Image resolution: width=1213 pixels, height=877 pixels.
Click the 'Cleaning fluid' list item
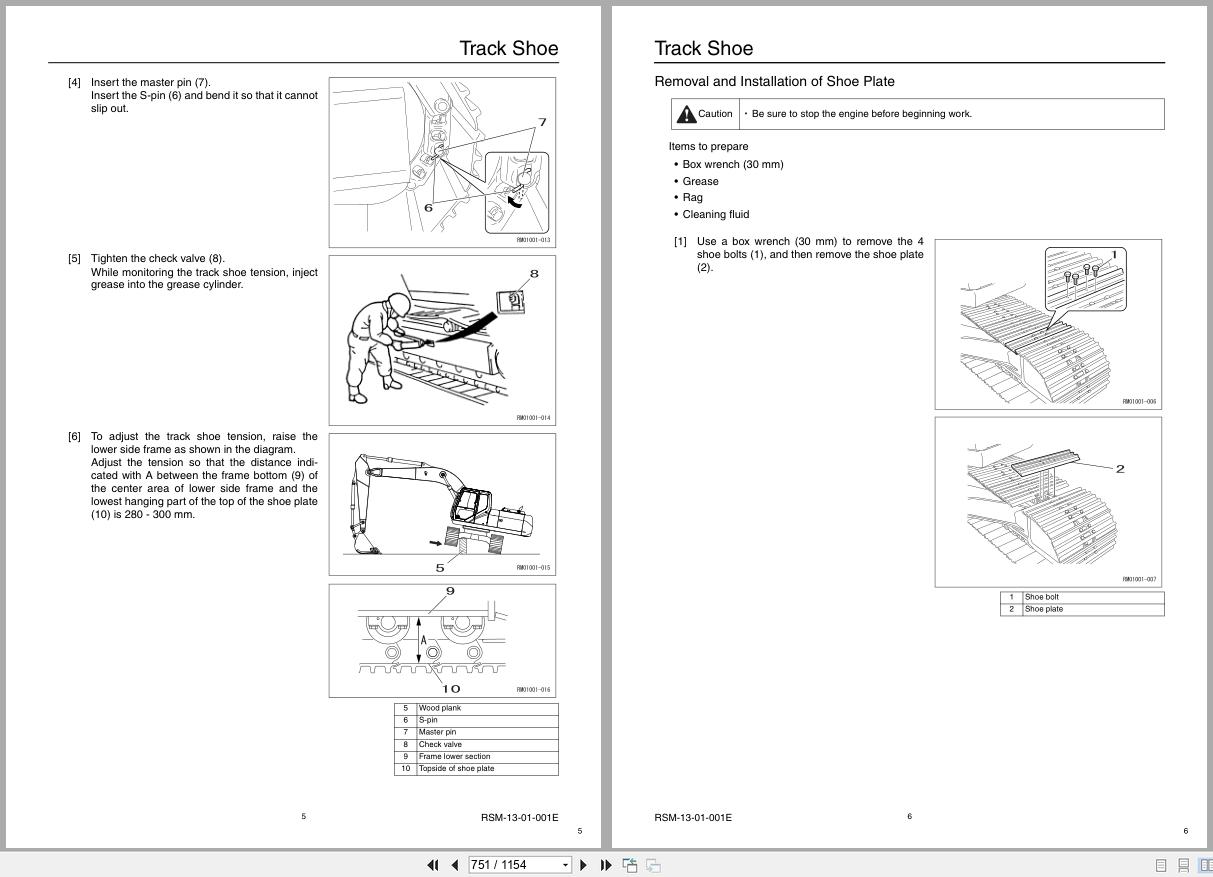coord(716,214)
